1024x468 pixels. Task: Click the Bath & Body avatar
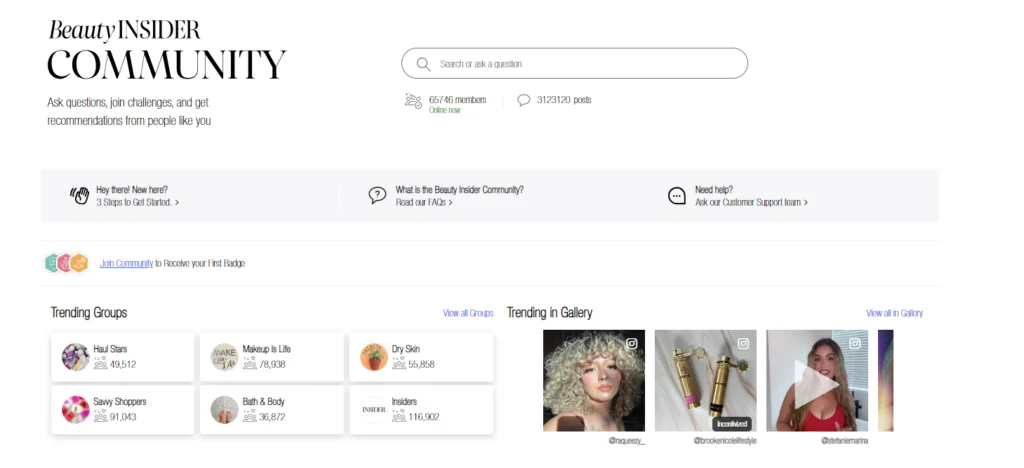click(x=225, y=410)
